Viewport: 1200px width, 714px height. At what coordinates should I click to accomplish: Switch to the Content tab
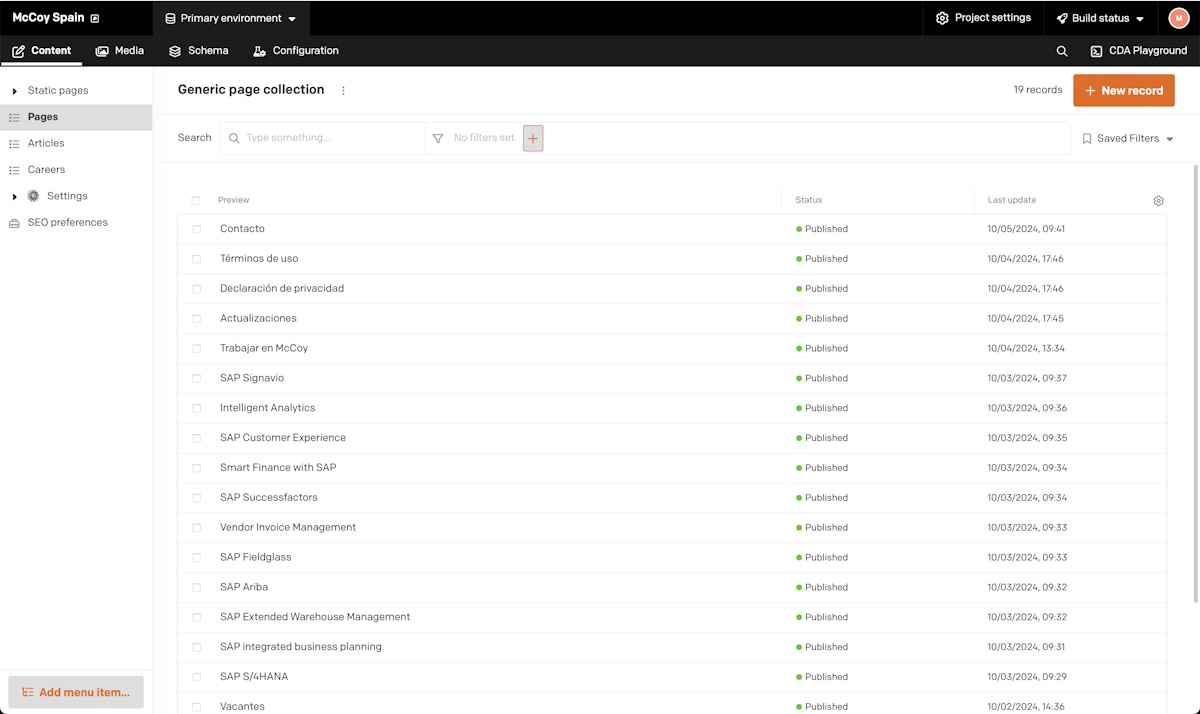pos(42,51)
